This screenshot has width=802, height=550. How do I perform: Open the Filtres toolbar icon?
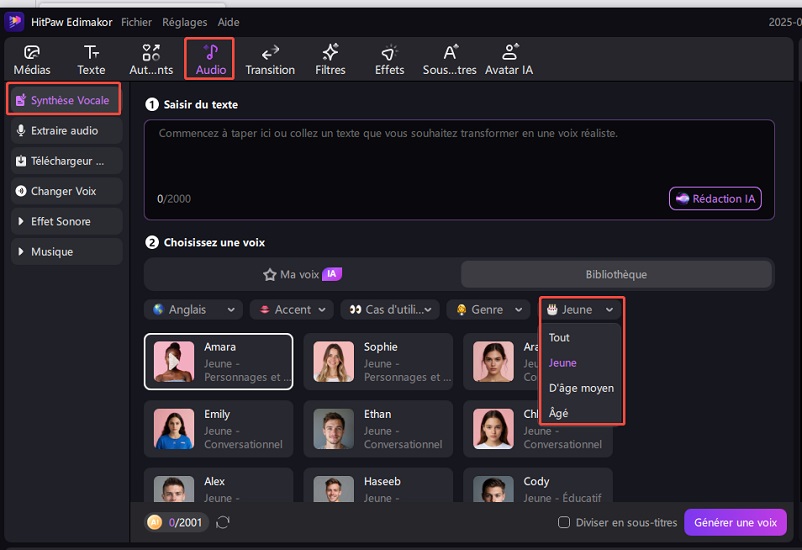[x=330, y=59]
